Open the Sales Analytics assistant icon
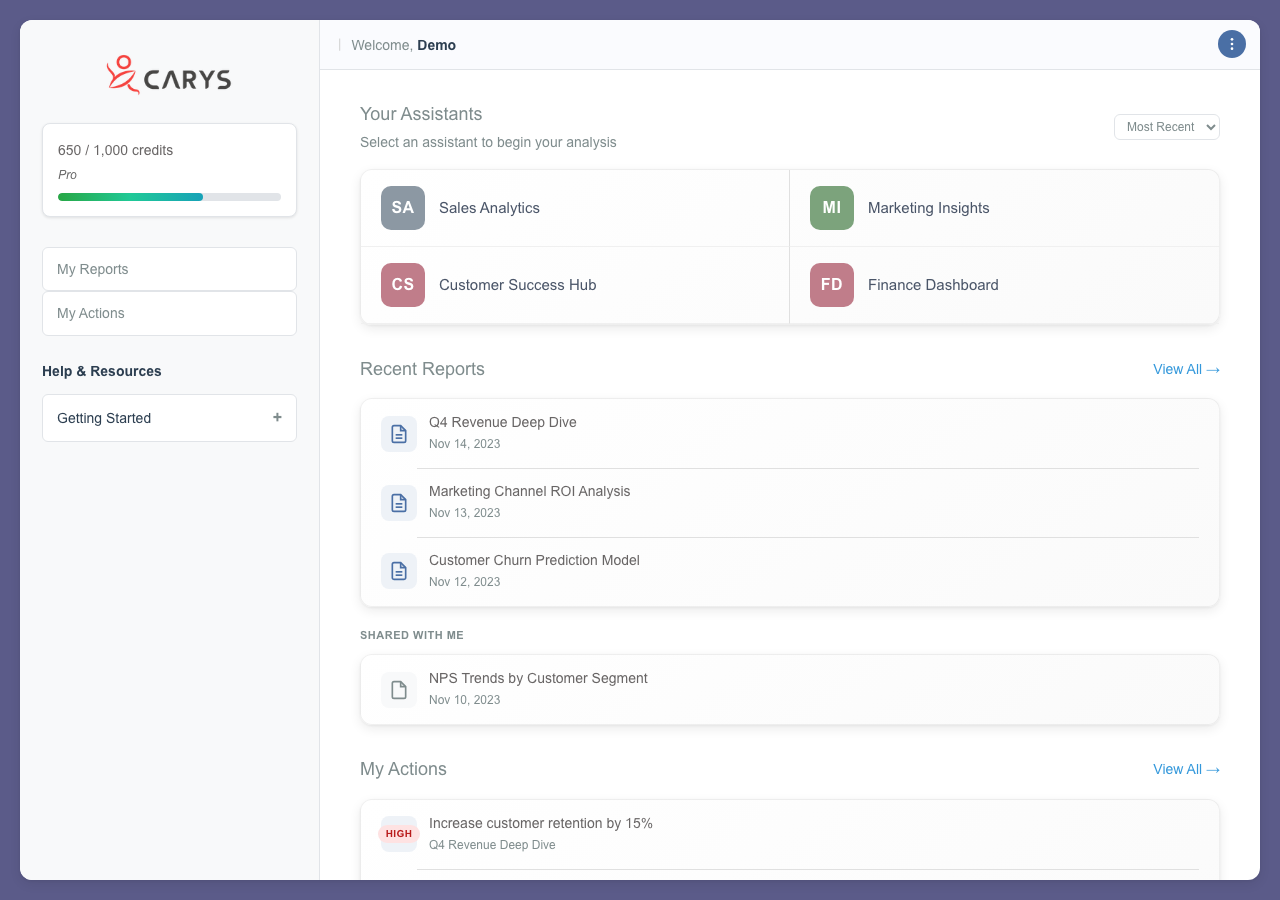 (402, 207)
